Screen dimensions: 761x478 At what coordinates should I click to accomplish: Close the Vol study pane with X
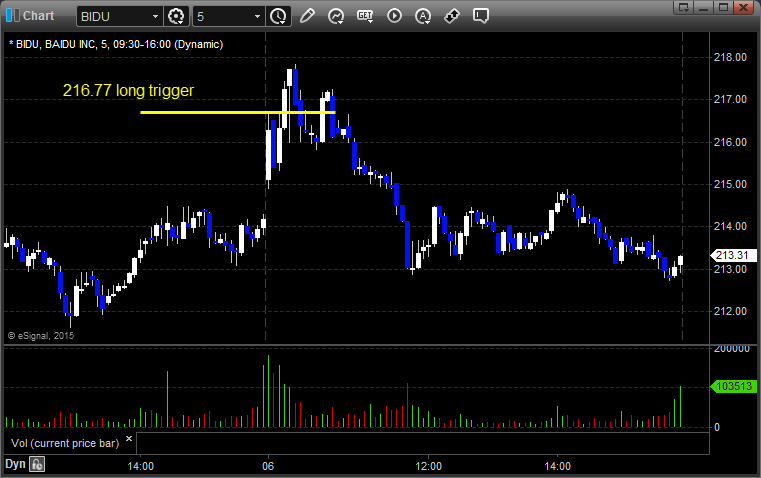coord(129,439)
